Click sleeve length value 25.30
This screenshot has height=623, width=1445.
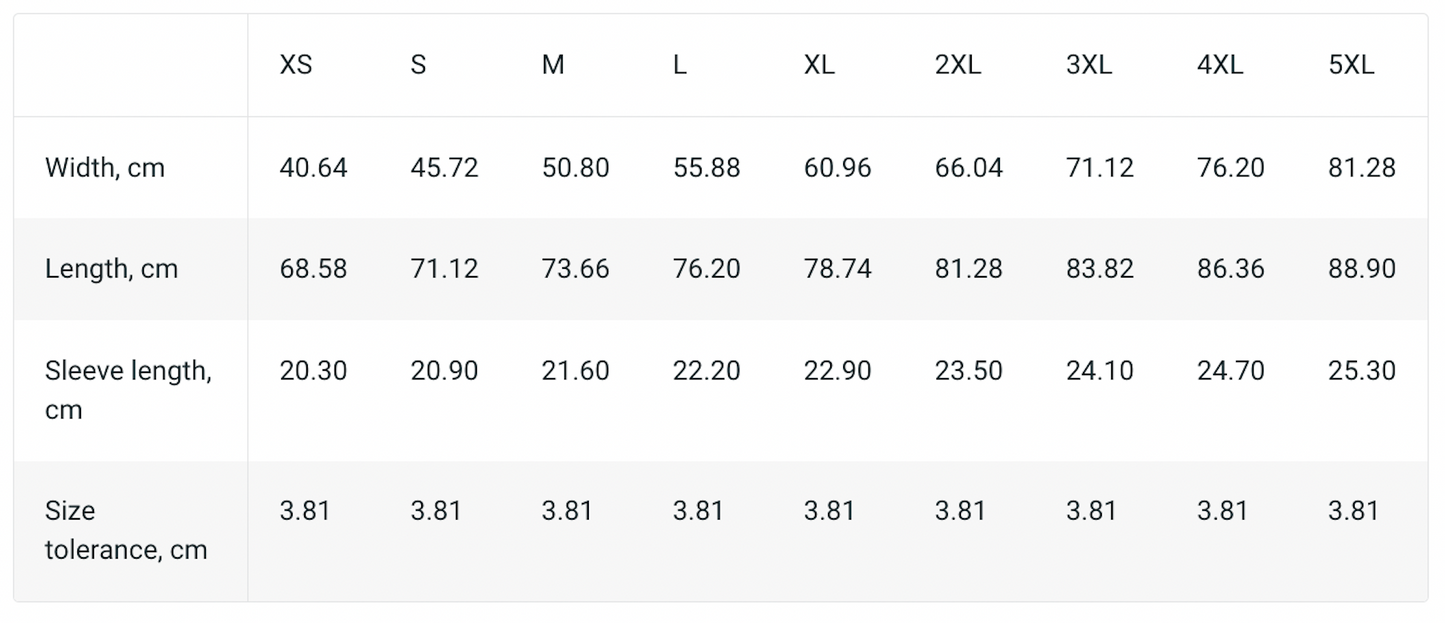coord(1361,371)
